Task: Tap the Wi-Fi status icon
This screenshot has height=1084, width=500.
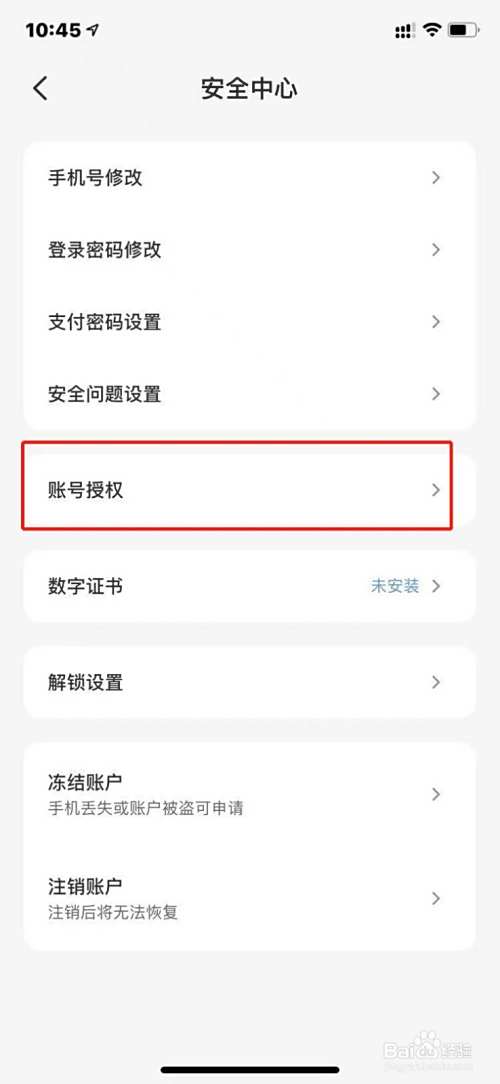Action: pos(432,30)
